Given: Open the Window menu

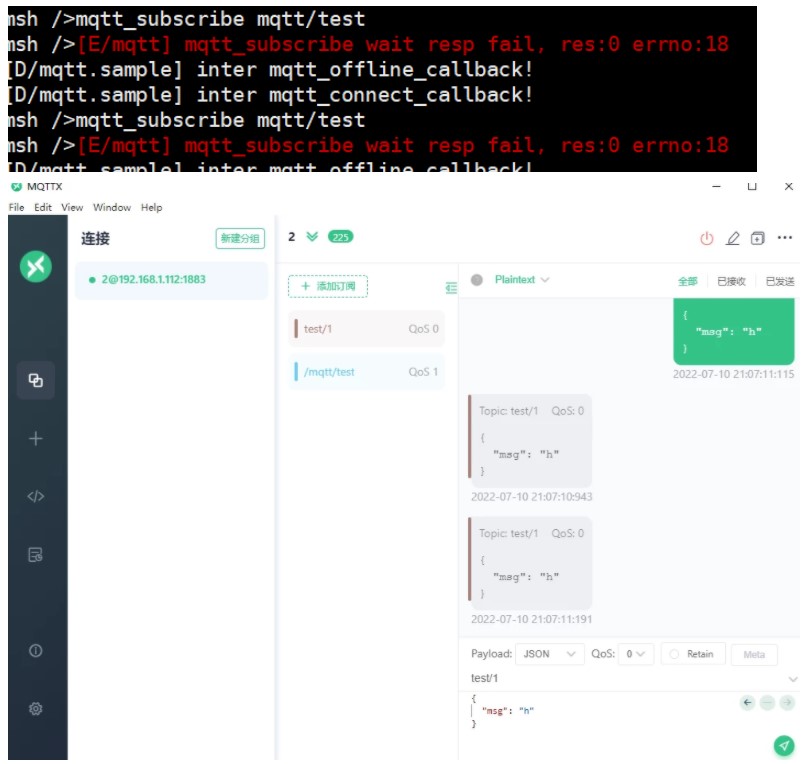Looking at the screenshot, I should [112, 207].
